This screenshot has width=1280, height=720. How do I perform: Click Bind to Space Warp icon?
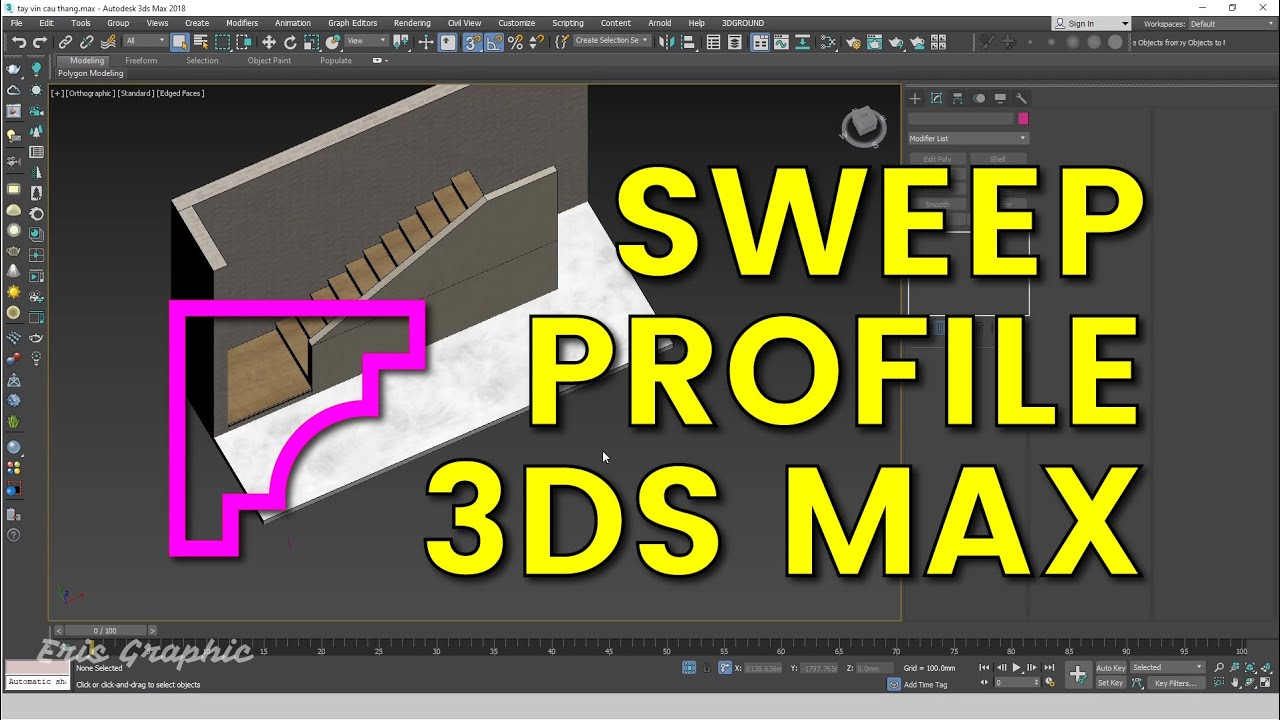(x=108, y=42)
